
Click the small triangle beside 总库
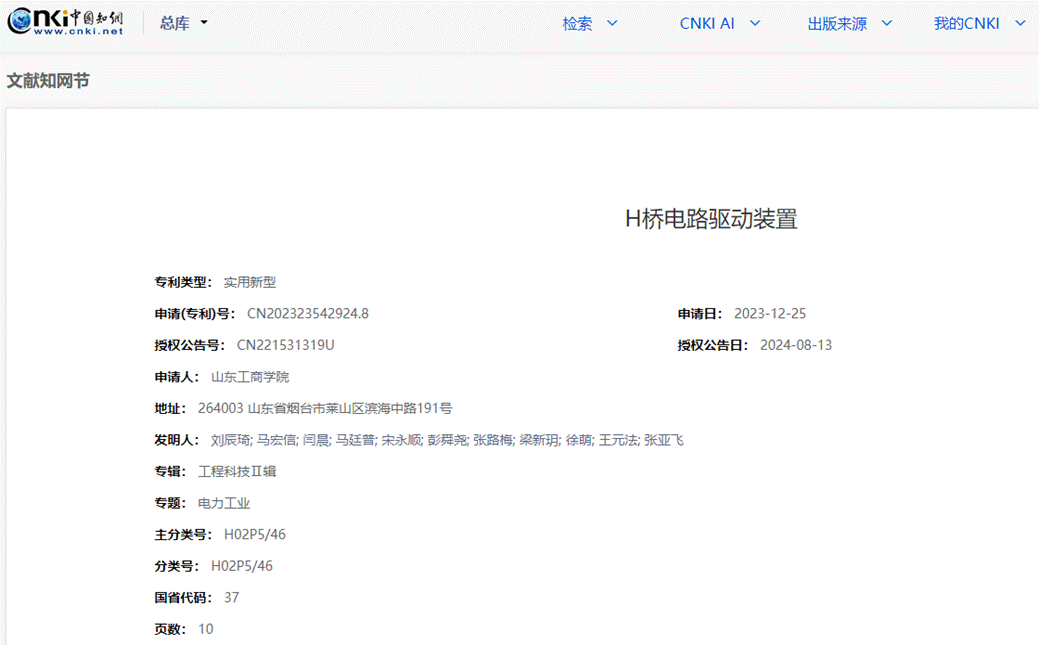click(204, 23)
